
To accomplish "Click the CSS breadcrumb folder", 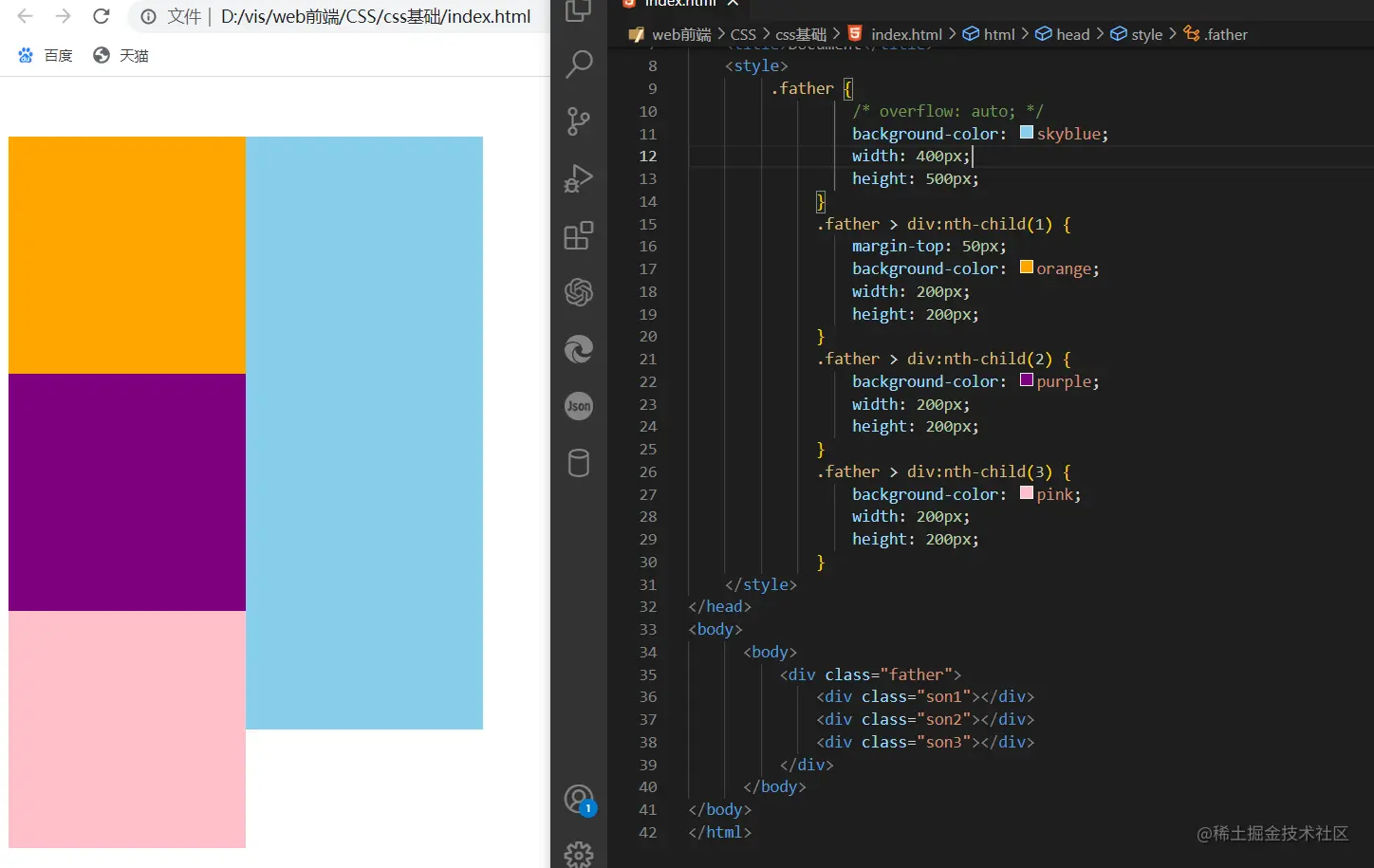I will click(743, 34).
